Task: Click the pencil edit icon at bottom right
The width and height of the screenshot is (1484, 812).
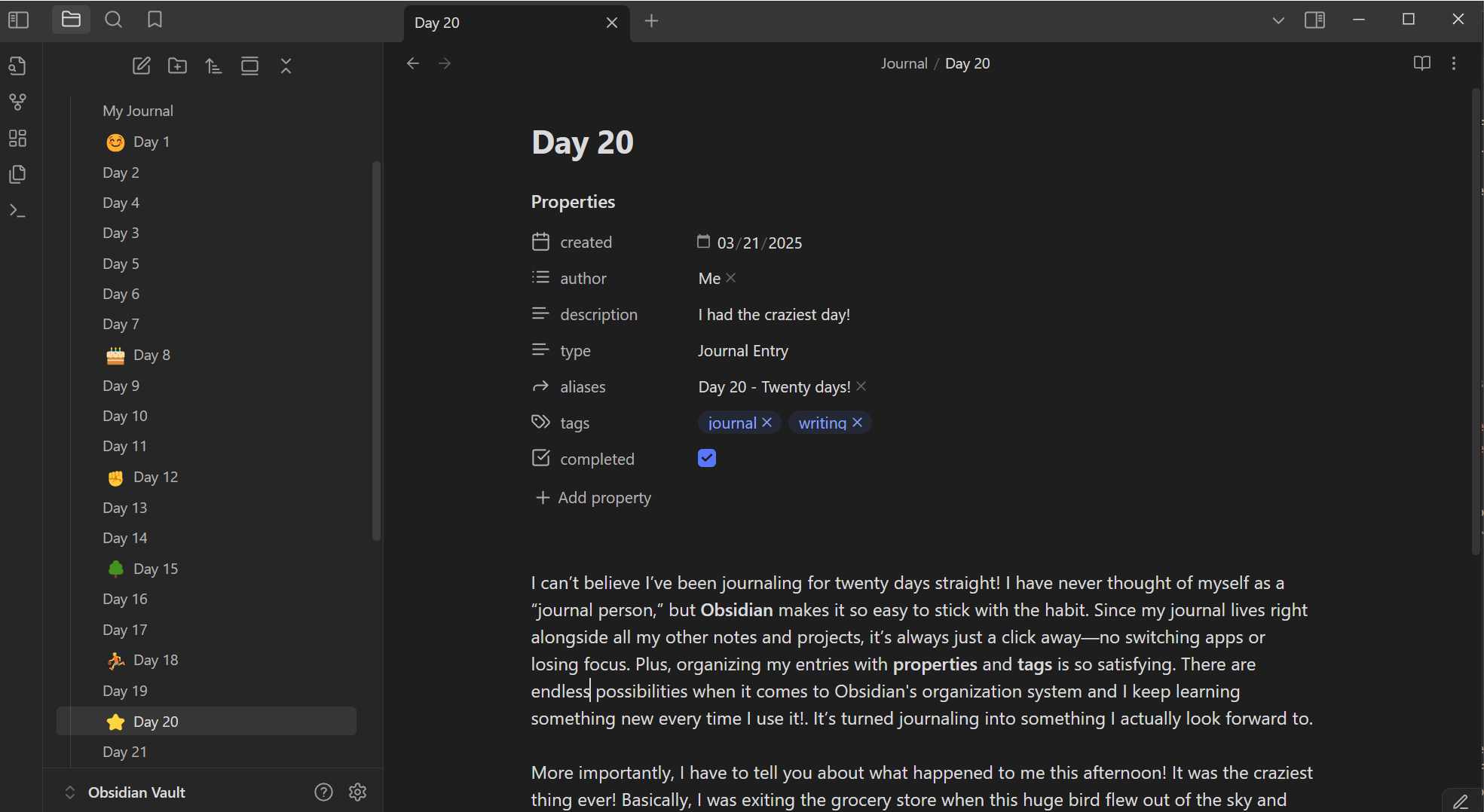Action: 1461,801
